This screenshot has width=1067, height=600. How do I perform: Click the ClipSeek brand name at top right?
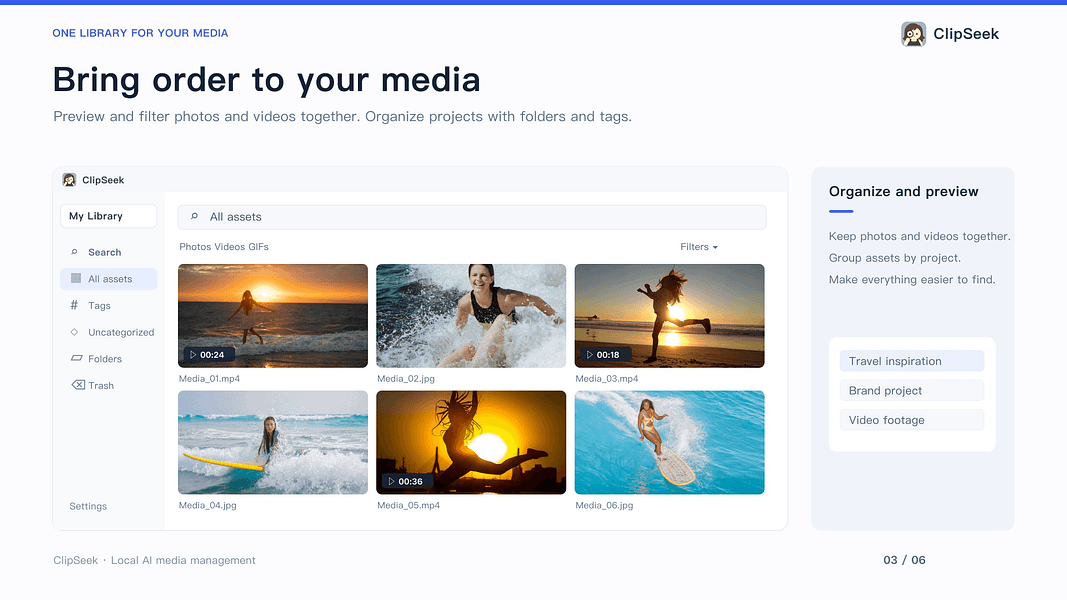pyautogui.click(x=966, y=34)
